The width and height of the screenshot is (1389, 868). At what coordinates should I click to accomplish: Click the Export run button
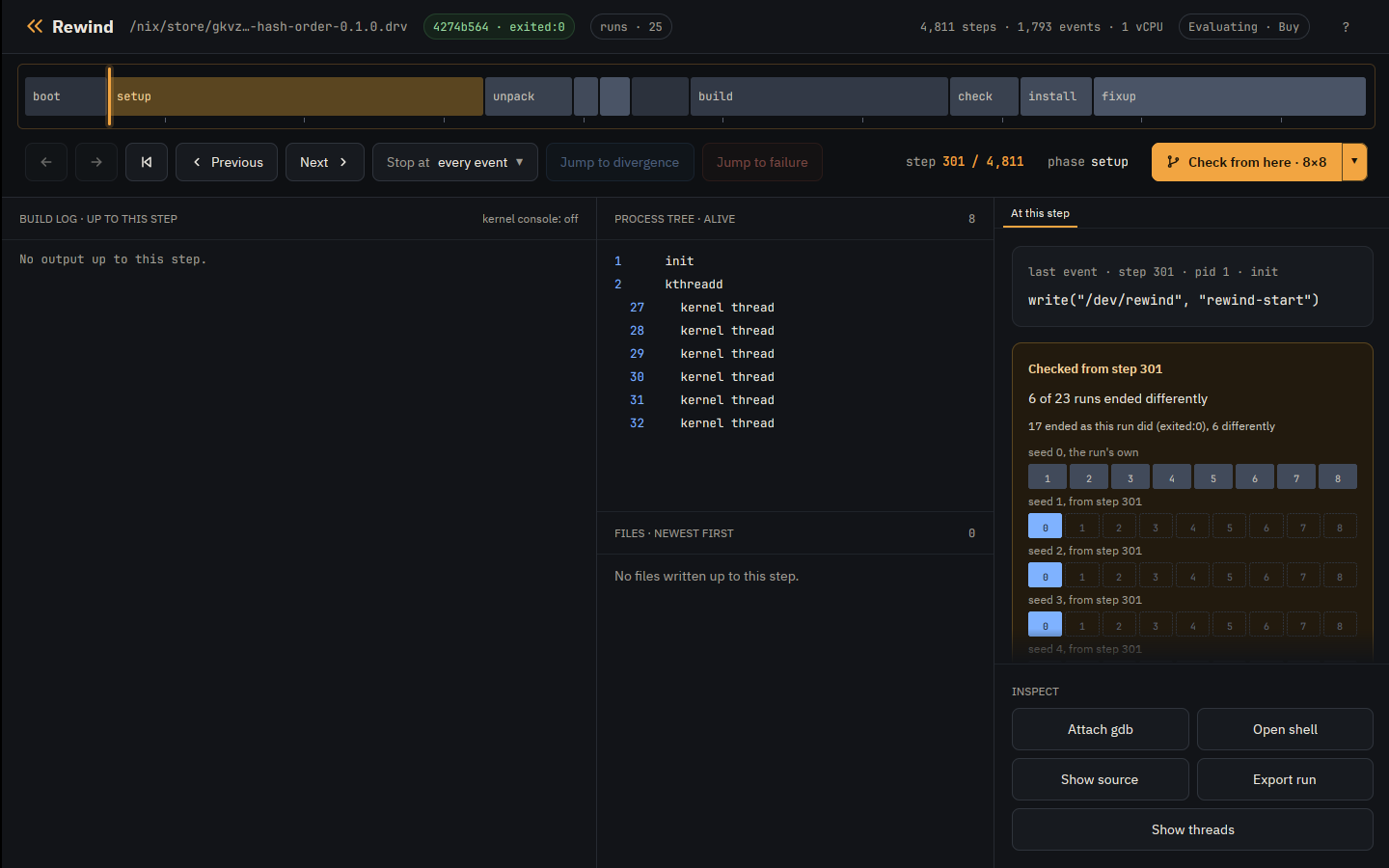(x=1285, y=779)
